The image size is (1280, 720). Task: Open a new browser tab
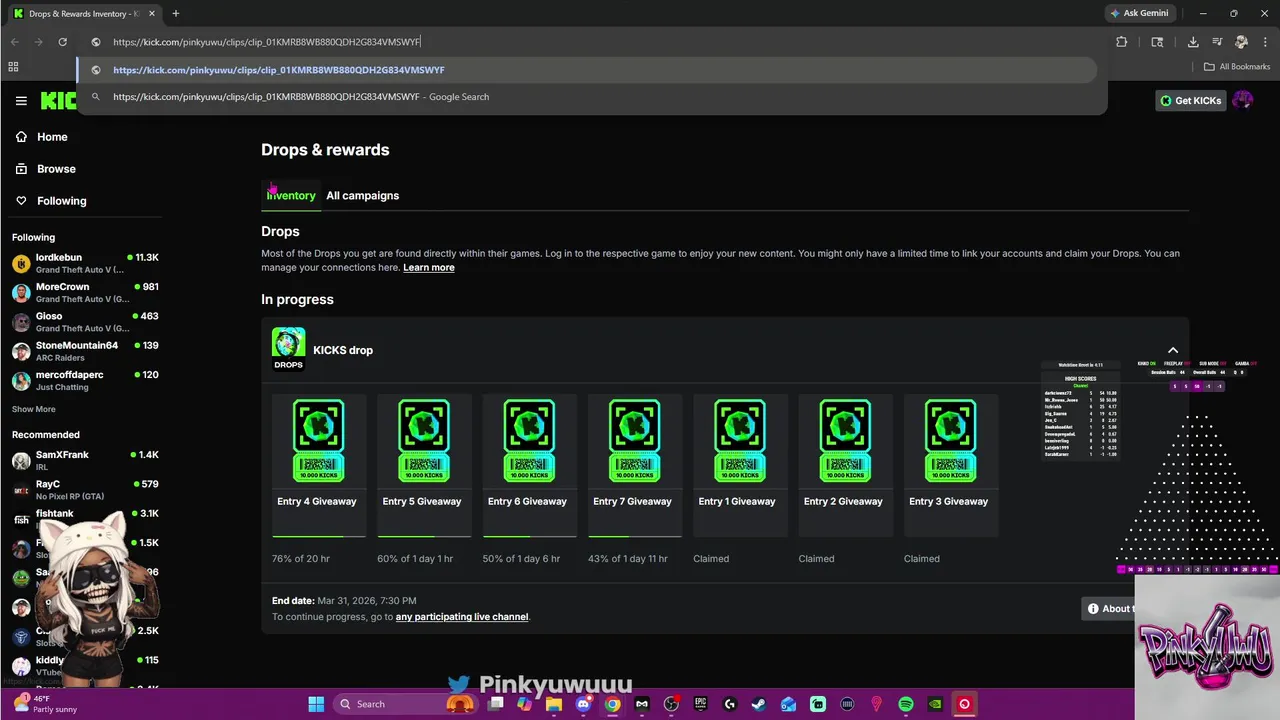[175, 14]
